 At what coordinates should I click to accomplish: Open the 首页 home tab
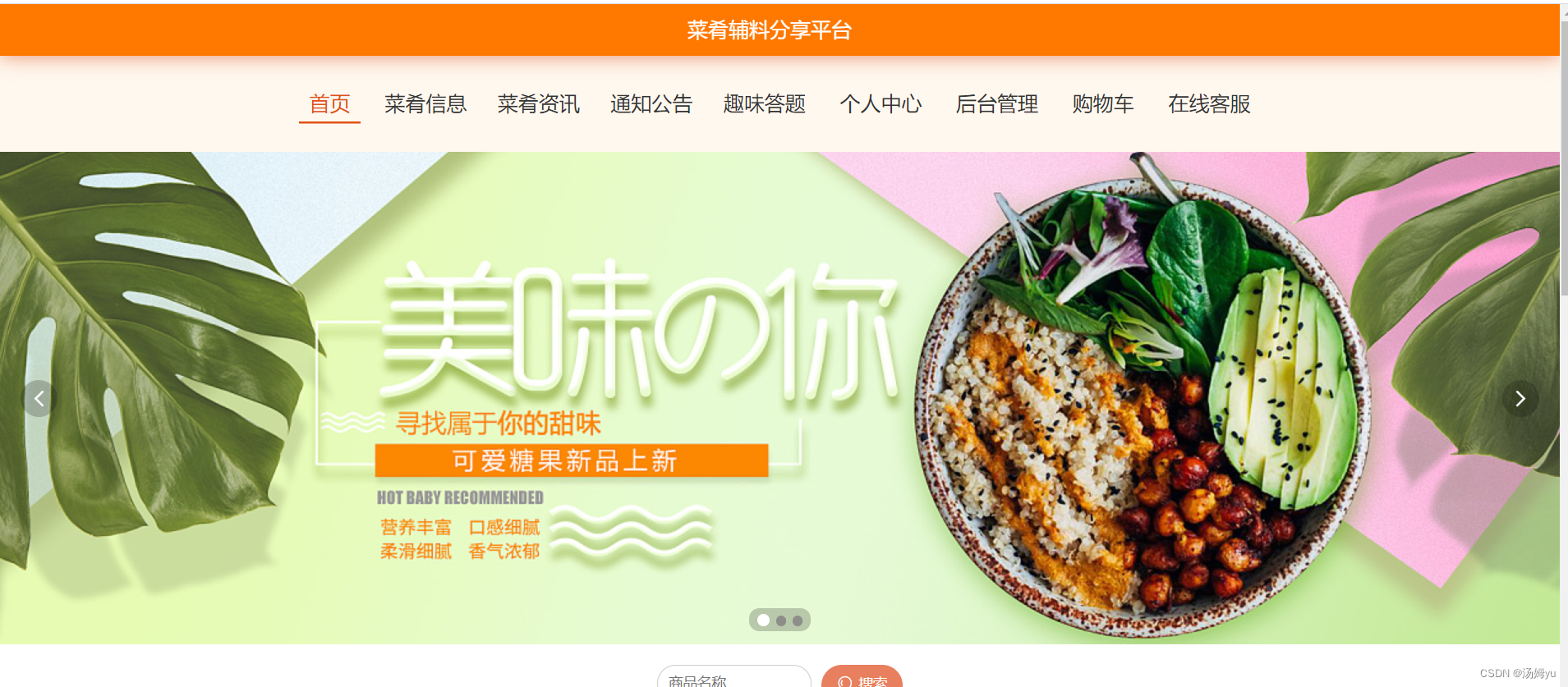click(x=329, y=104)
